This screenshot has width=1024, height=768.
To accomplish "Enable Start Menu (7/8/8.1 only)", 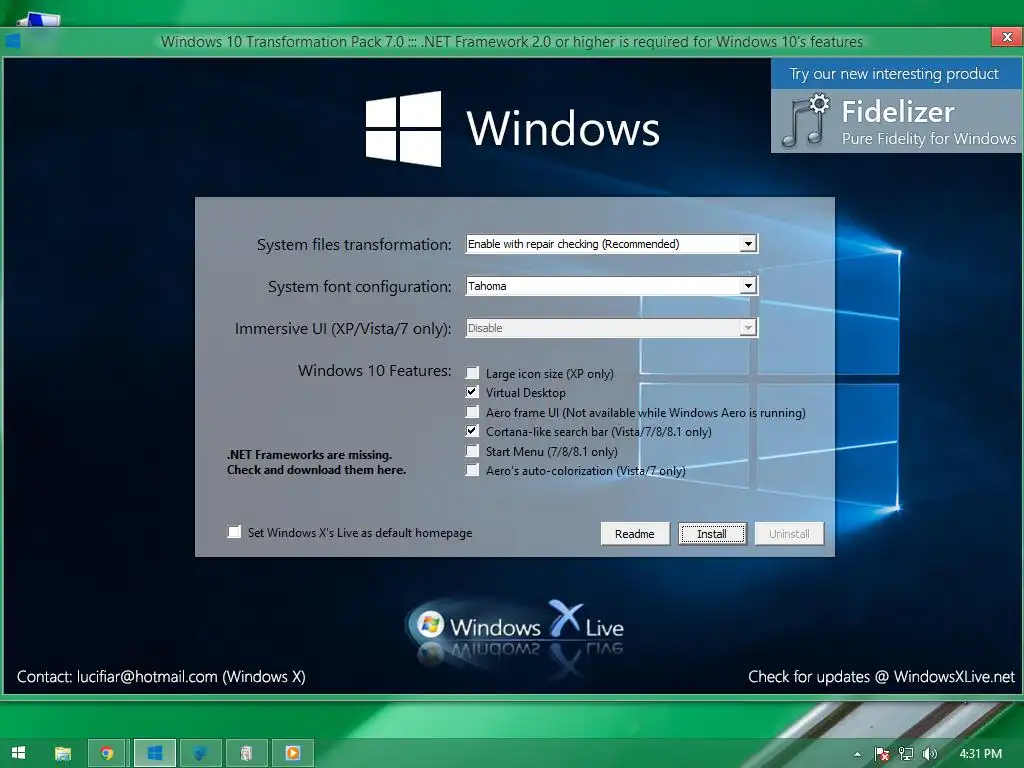I will [472, 451].
